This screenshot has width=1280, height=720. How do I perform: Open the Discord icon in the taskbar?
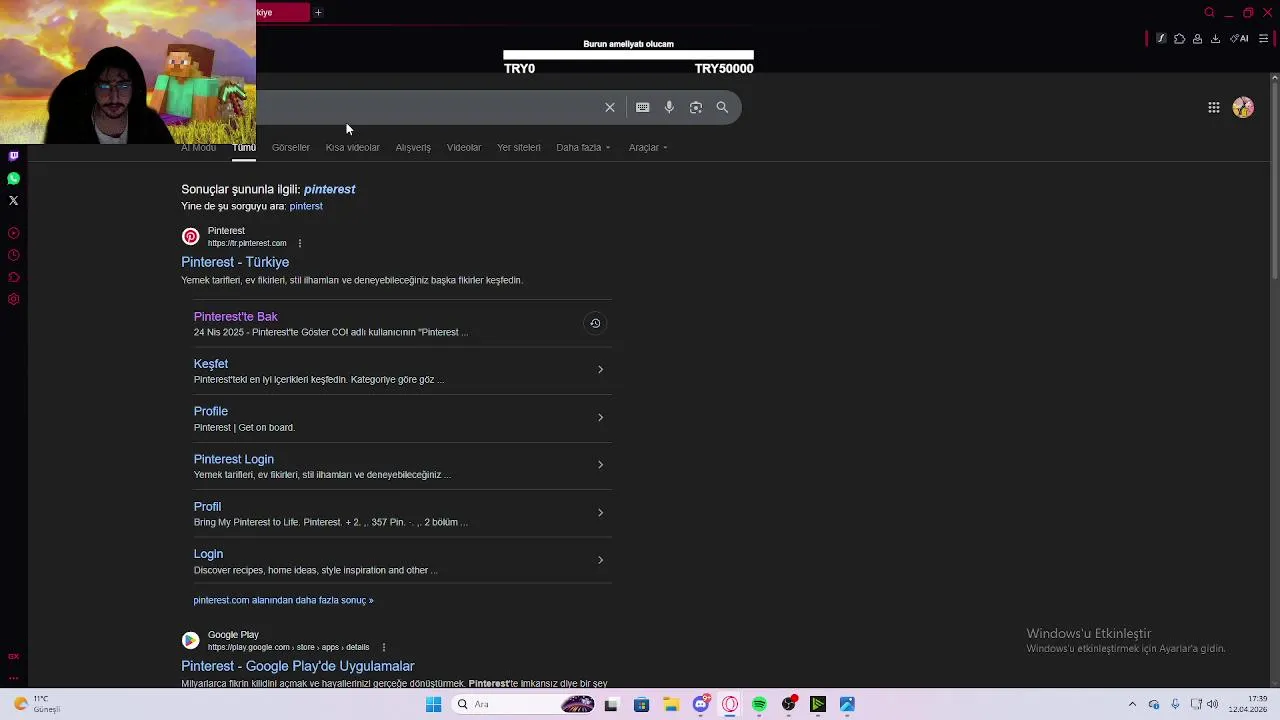(x=701, y=704)
